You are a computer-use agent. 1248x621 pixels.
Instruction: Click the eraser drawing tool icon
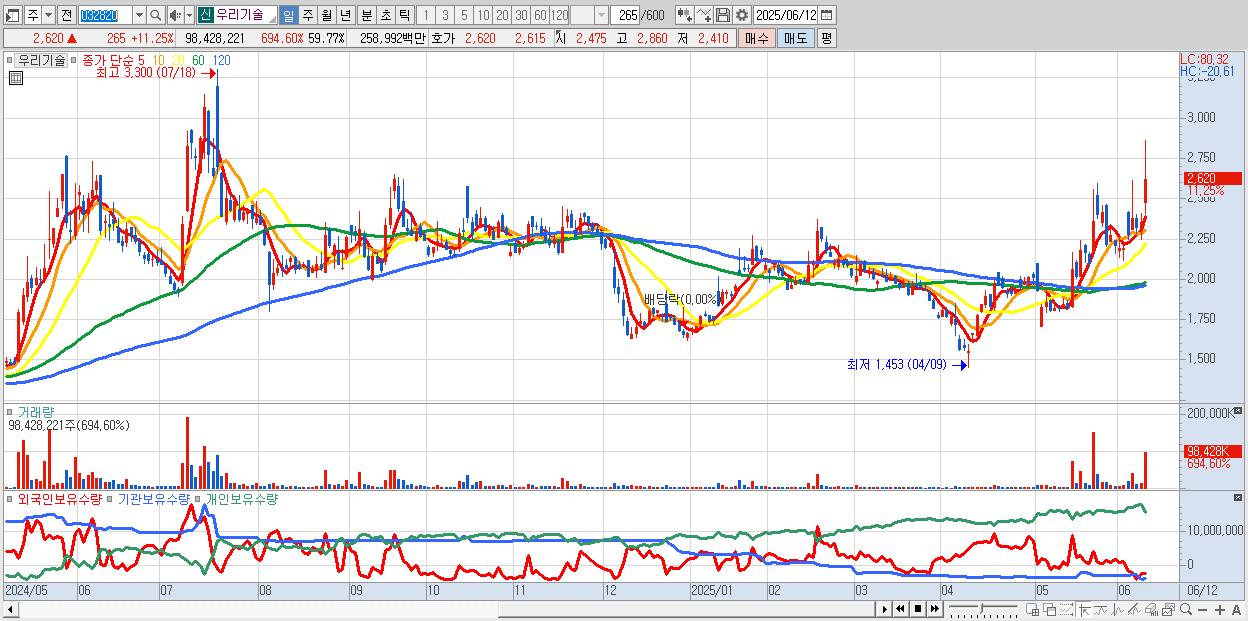[1134, 609]
